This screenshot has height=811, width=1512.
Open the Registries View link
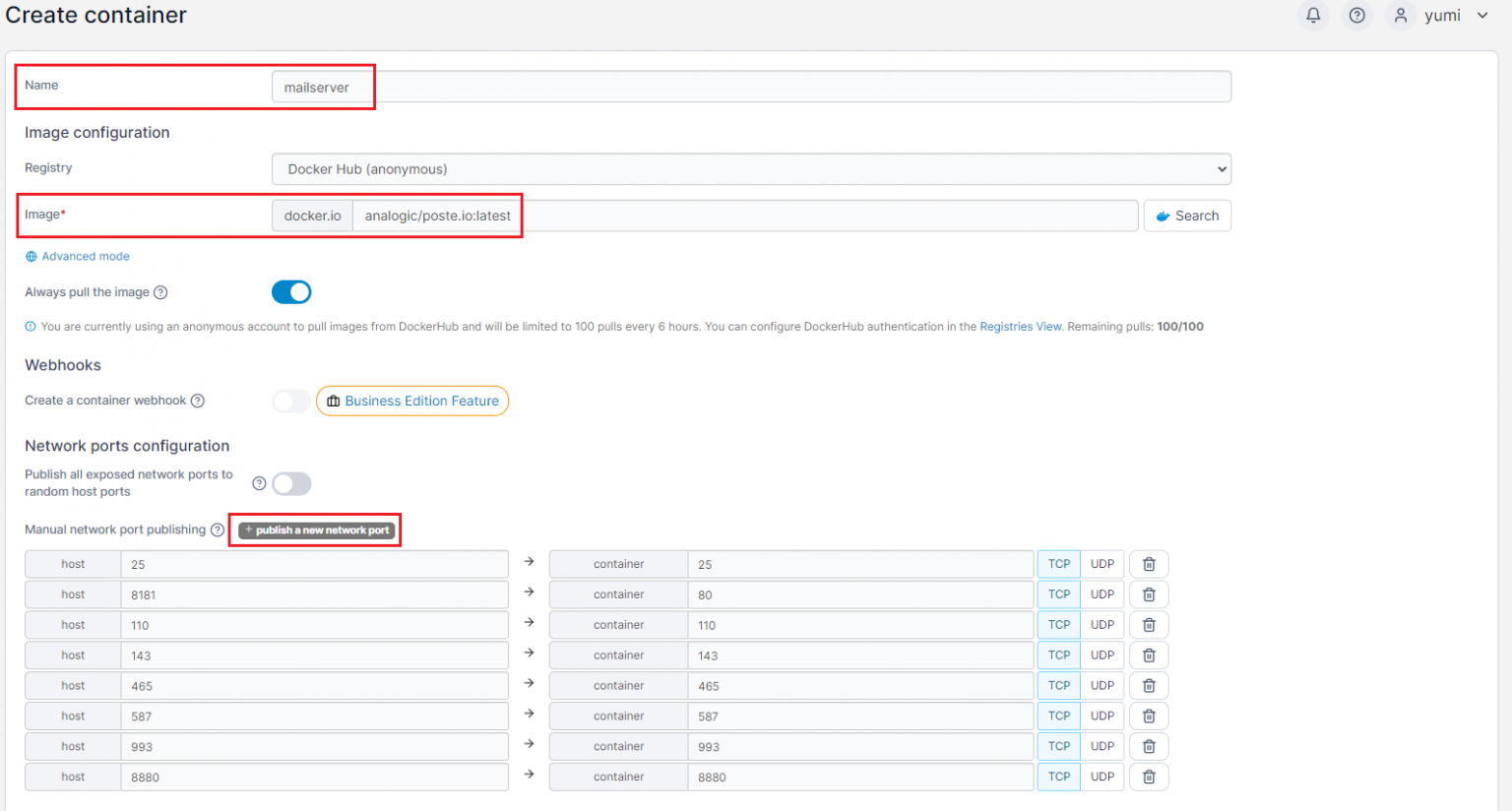(x=1020, y=326)
